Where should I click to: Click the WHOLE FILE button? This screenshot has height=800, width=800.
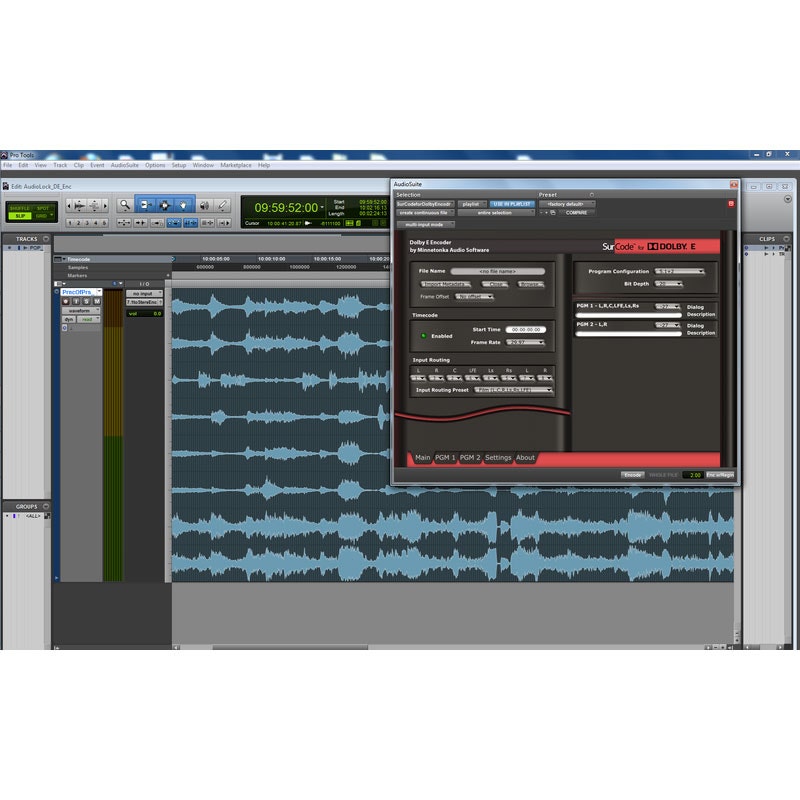coord(663,475)
